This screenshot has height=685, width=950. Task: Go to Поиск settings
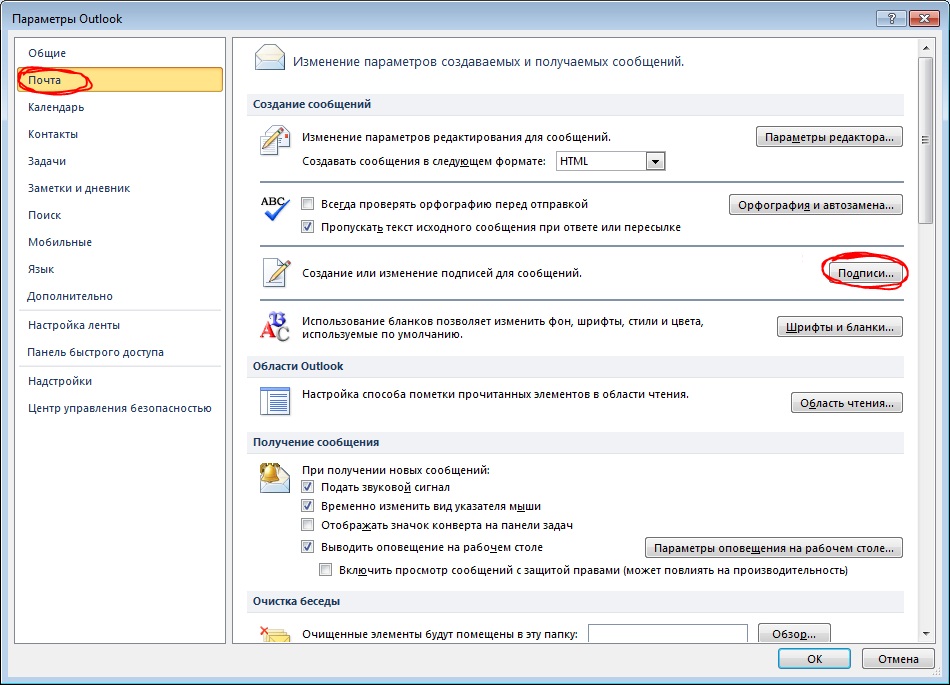coord(119,215)
